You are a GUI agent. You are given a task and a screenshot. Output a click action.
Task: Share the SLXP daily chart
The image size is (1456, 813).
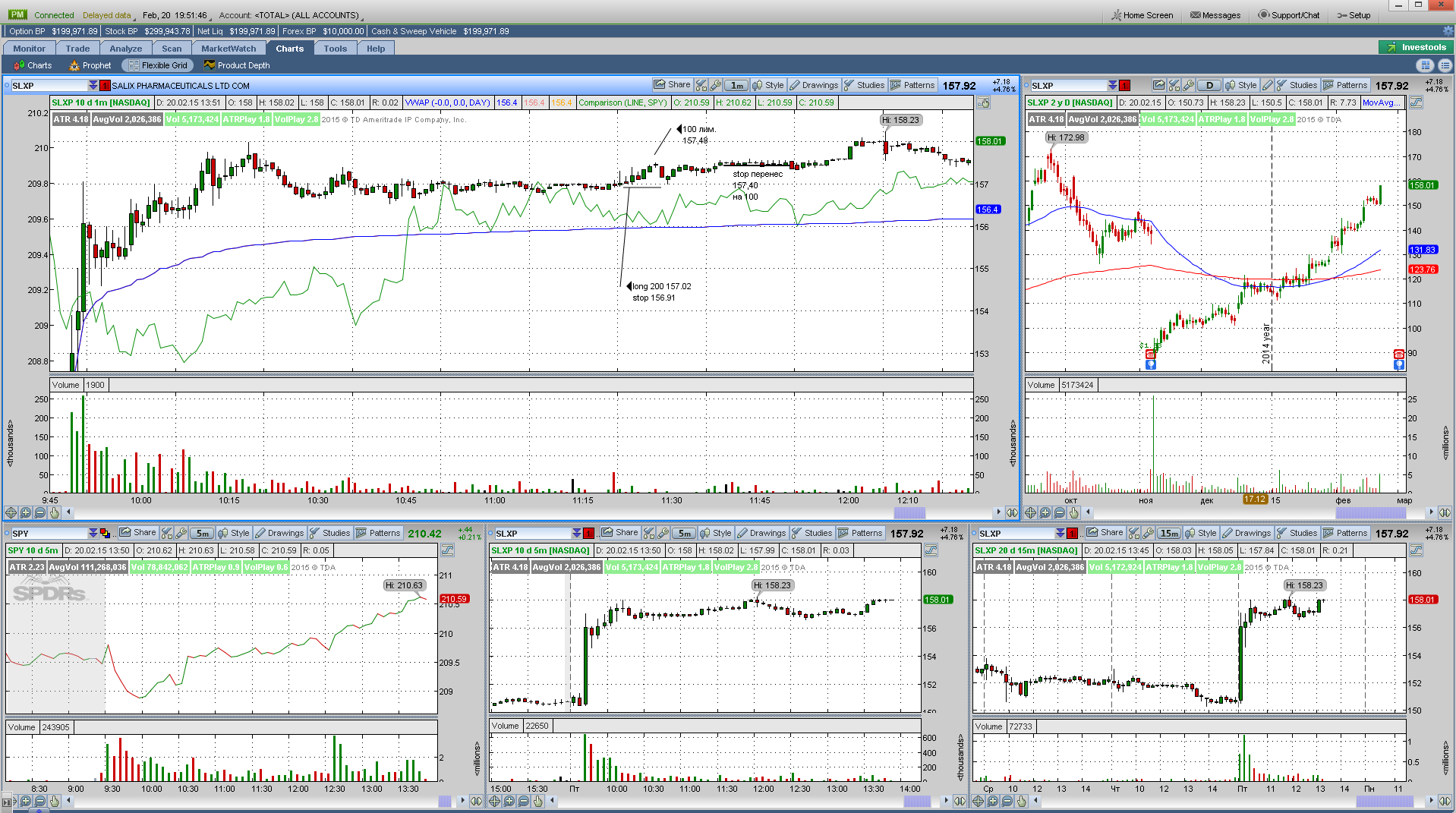(1158, 85)
